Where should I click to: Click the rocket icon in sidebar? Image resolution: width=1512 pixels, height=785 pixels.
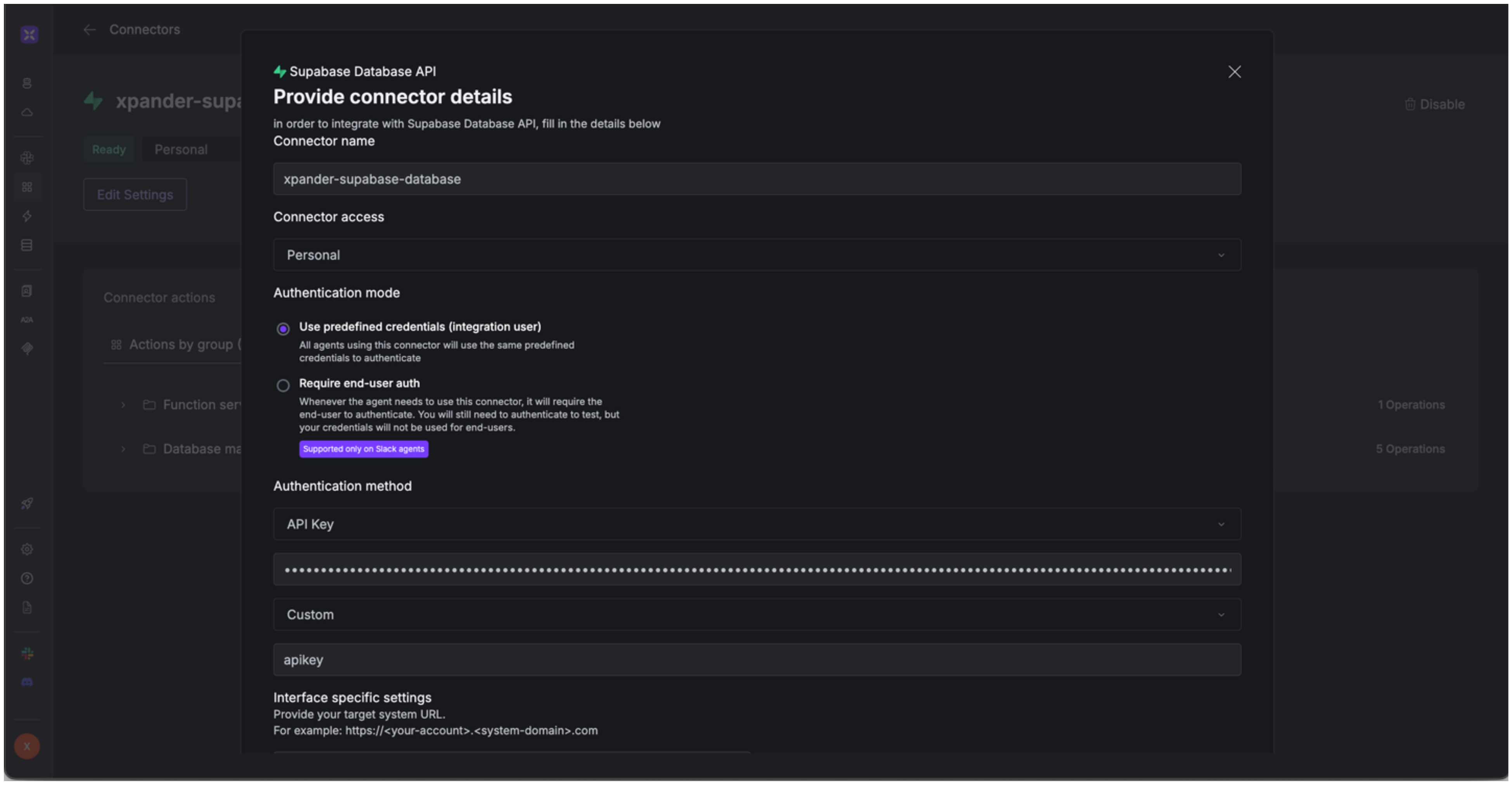[27, 504]
